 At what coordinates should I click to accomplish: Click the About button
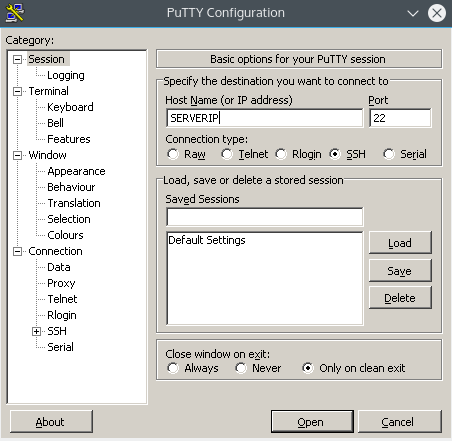[x=51, y=422]
